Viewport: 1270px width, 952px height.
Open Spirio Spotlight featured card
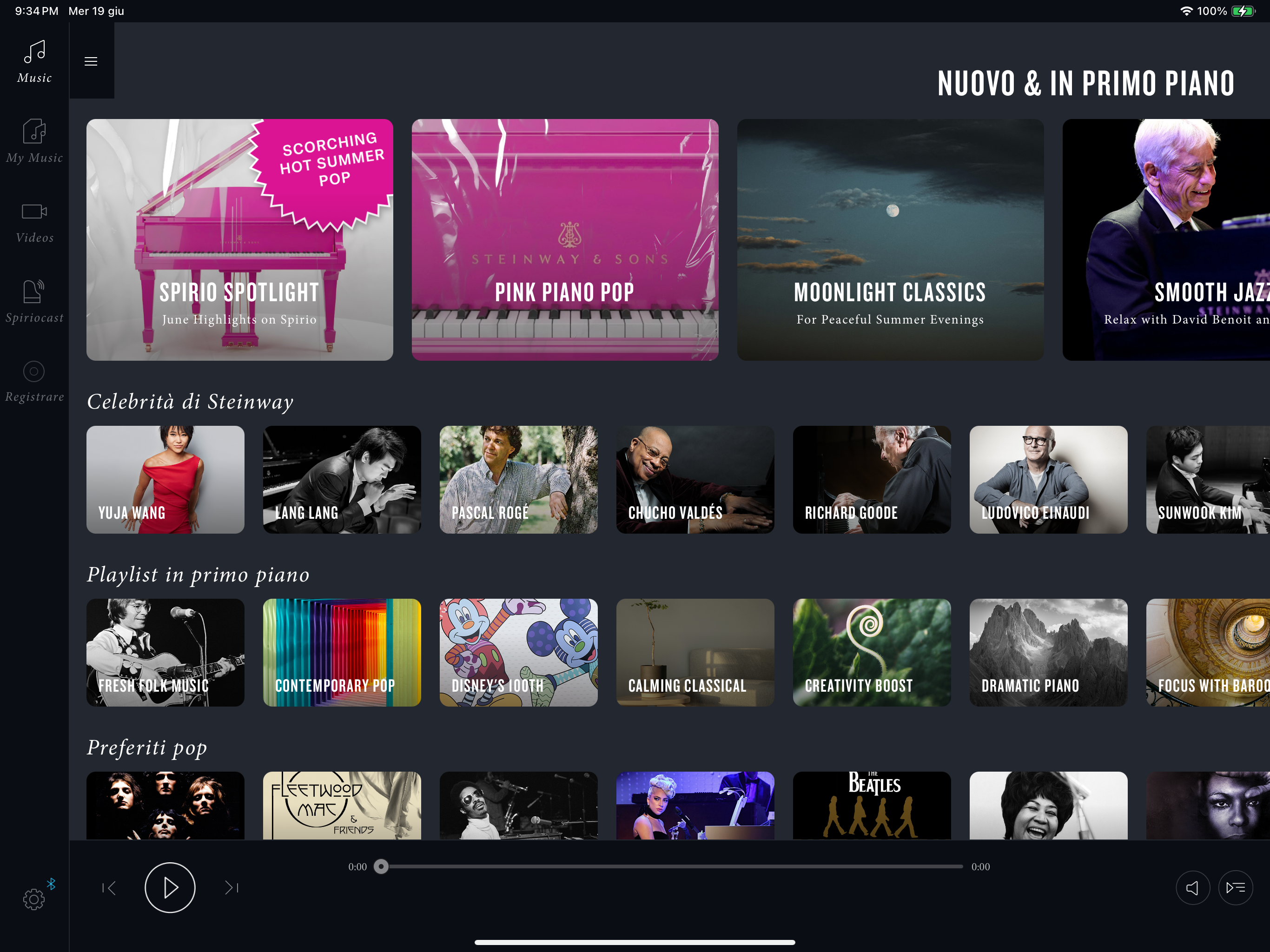pyautogui.click(x=239, y=239)
